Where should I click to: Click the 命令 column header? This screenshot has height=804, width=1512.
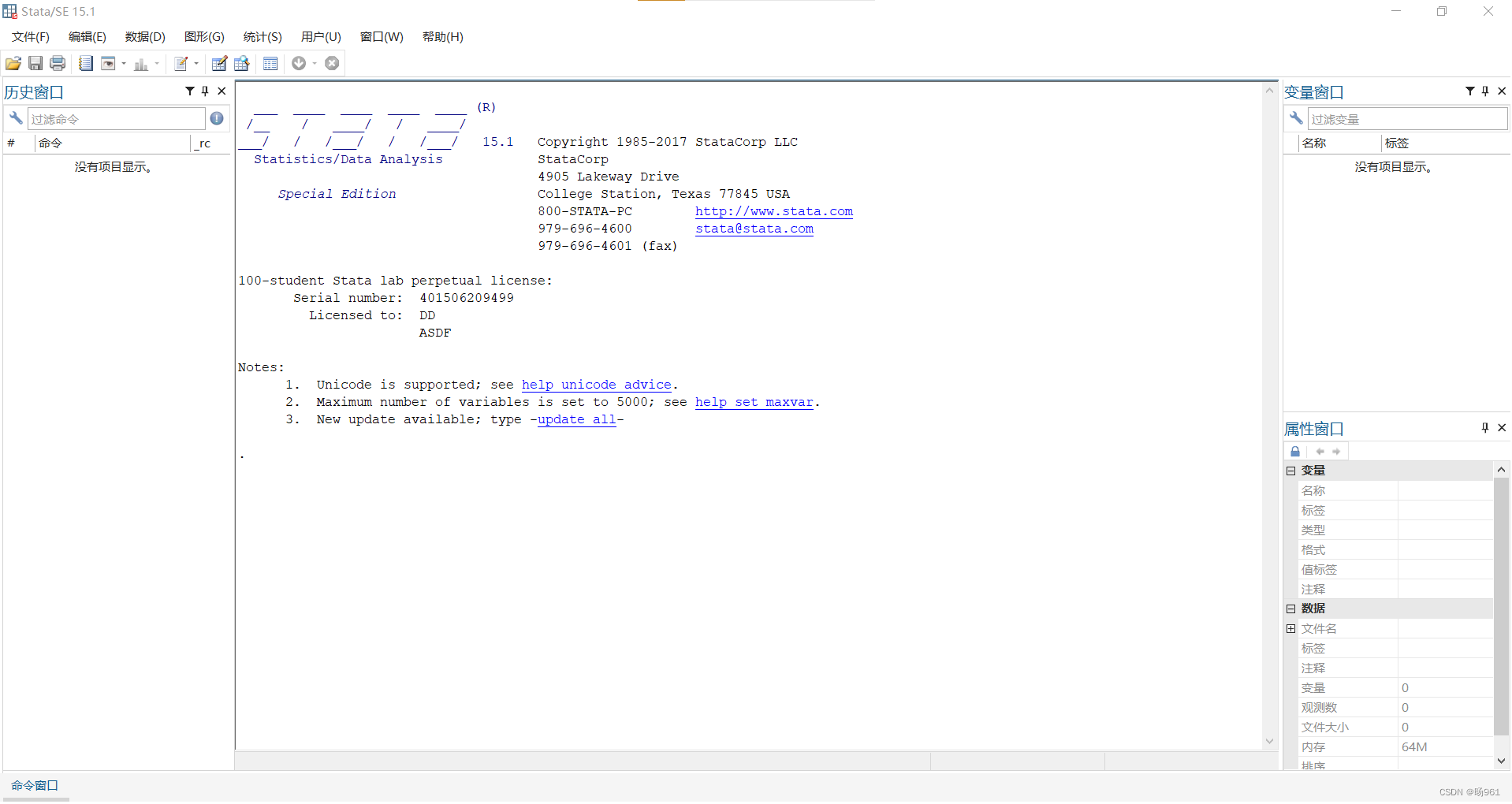(x=113, y=143)
